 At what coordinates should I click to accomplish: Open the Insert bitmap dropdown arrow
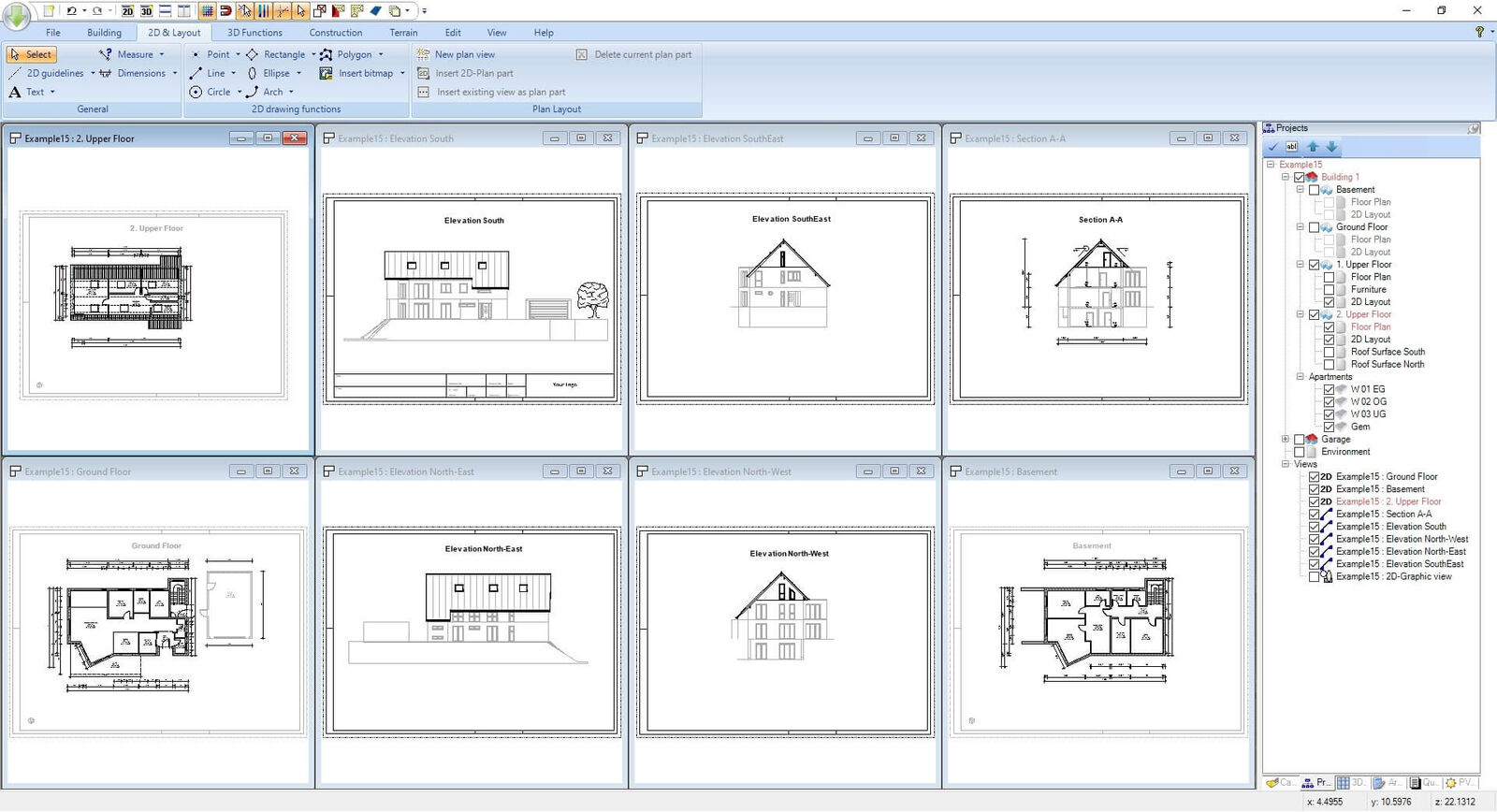click(x=402, y=73)
